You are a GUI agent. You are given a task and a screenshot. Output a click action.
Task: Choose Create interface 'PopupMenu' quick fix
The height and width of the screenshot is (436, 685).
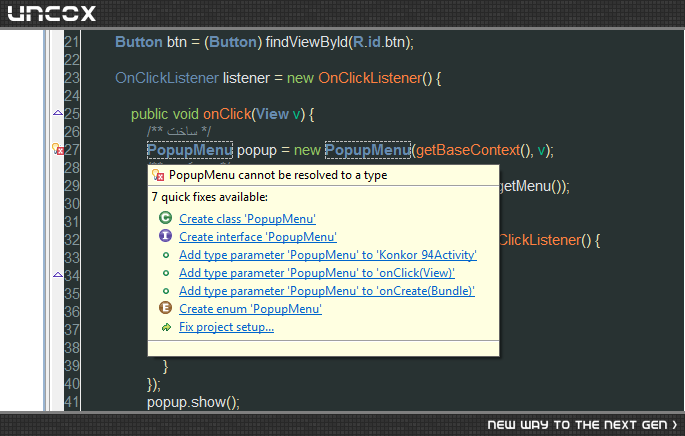pos(258,236)
